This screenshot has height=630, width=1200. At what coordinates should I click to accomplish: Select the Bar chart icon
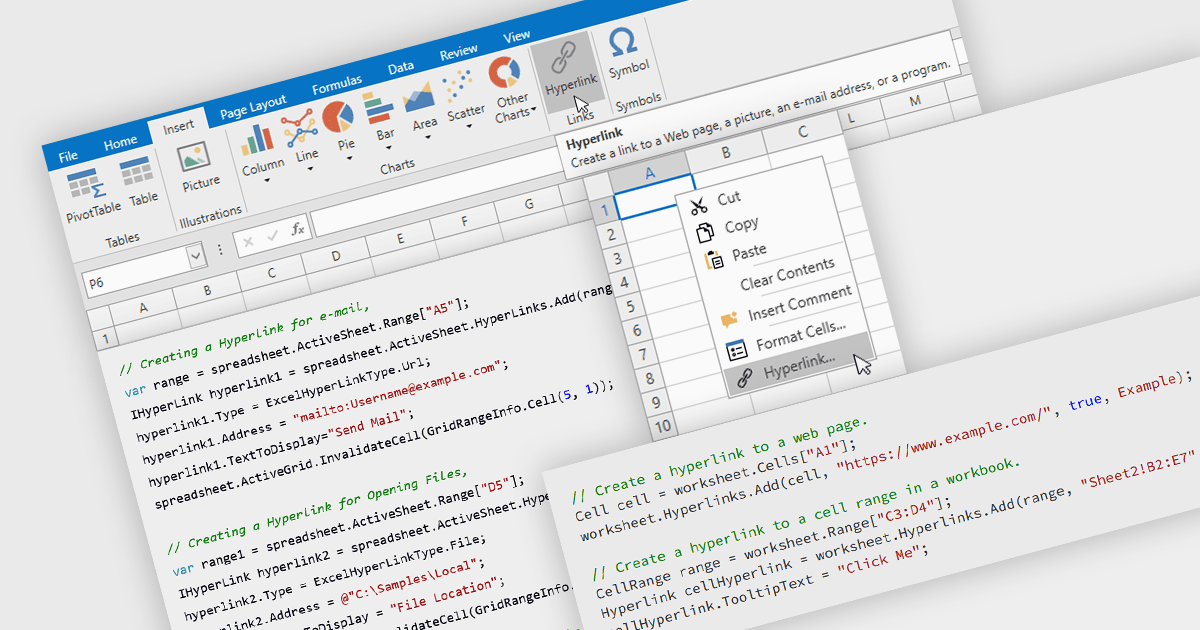coord(378,108)
